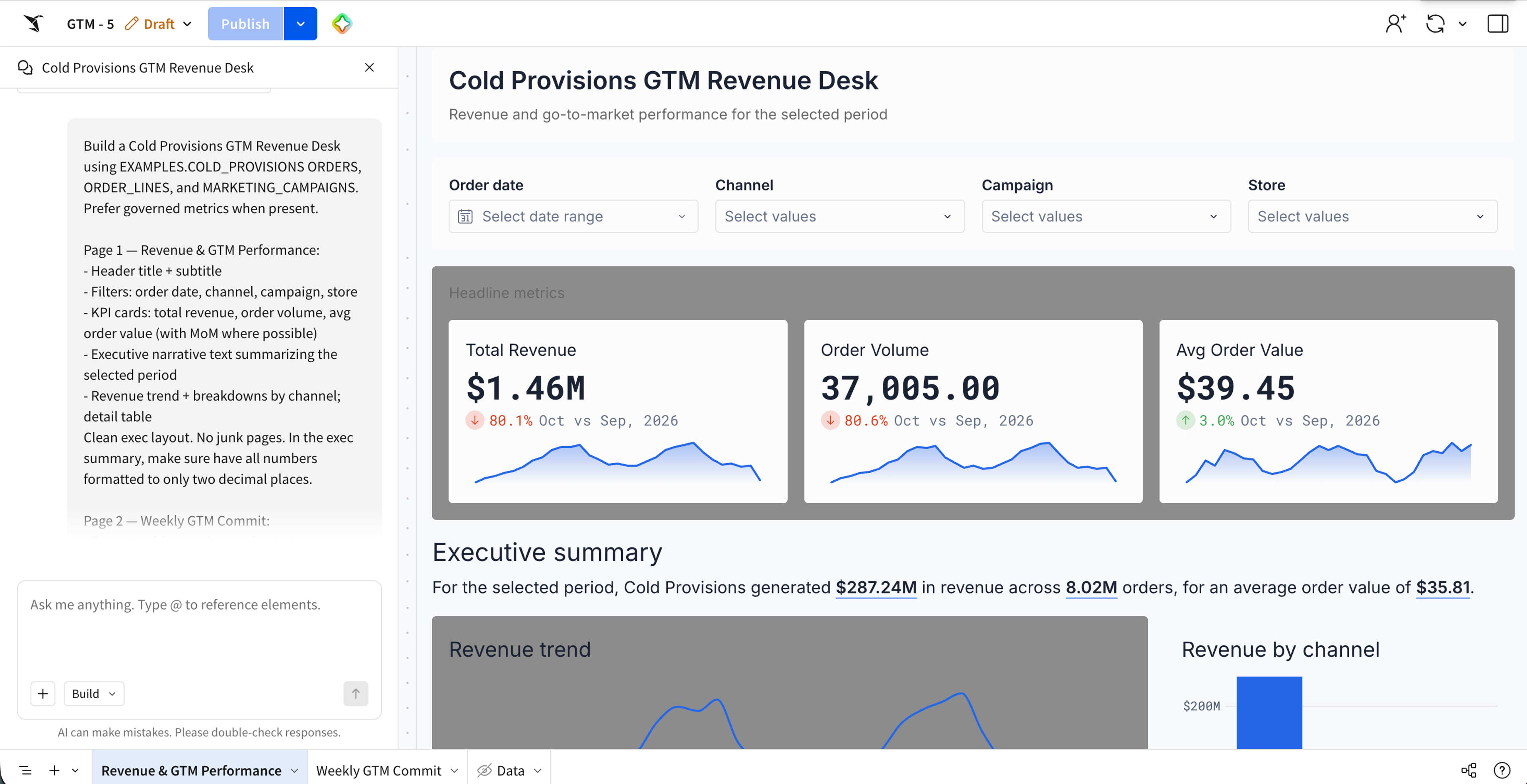Open refresh options chevron

[x=1463, y=24]
